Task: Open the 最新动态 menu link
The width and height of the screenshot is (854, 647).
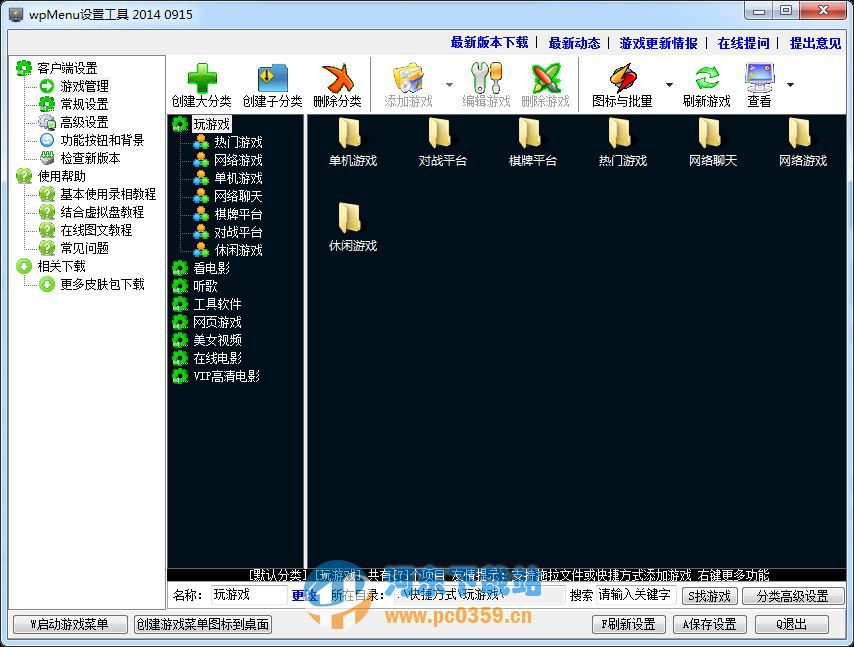Action: point(575,43)
